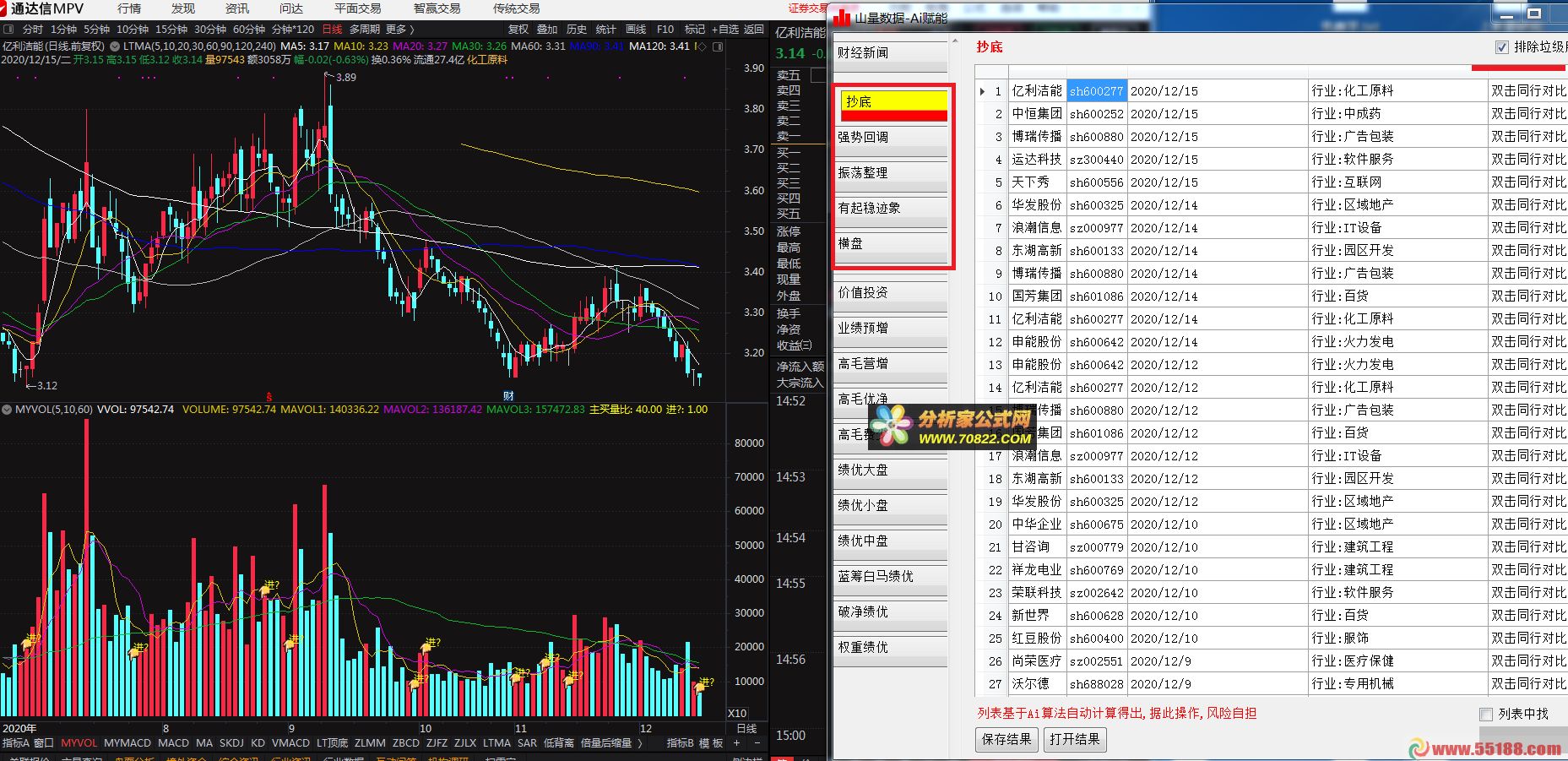
Task: Click the 保存结果 button
Action: [1006, 740]
